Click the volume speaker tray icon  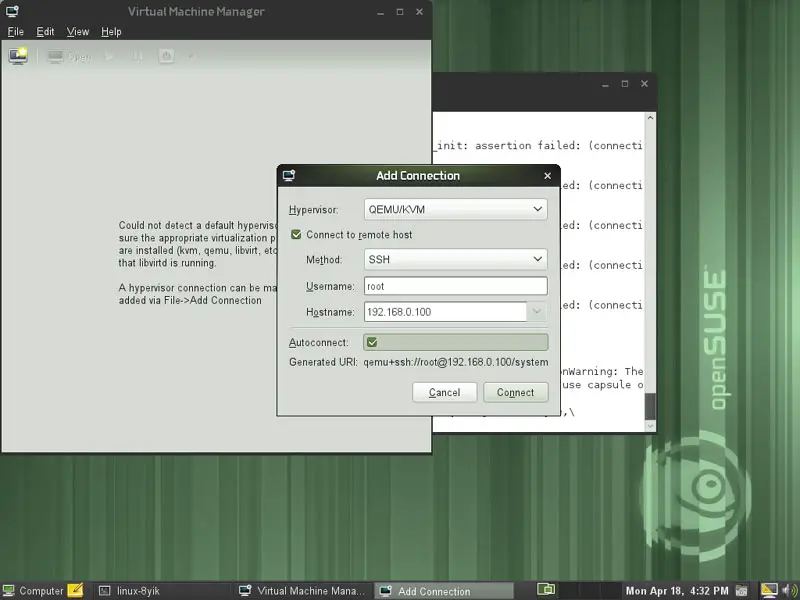pyautogui.click(x=788, y=591)
